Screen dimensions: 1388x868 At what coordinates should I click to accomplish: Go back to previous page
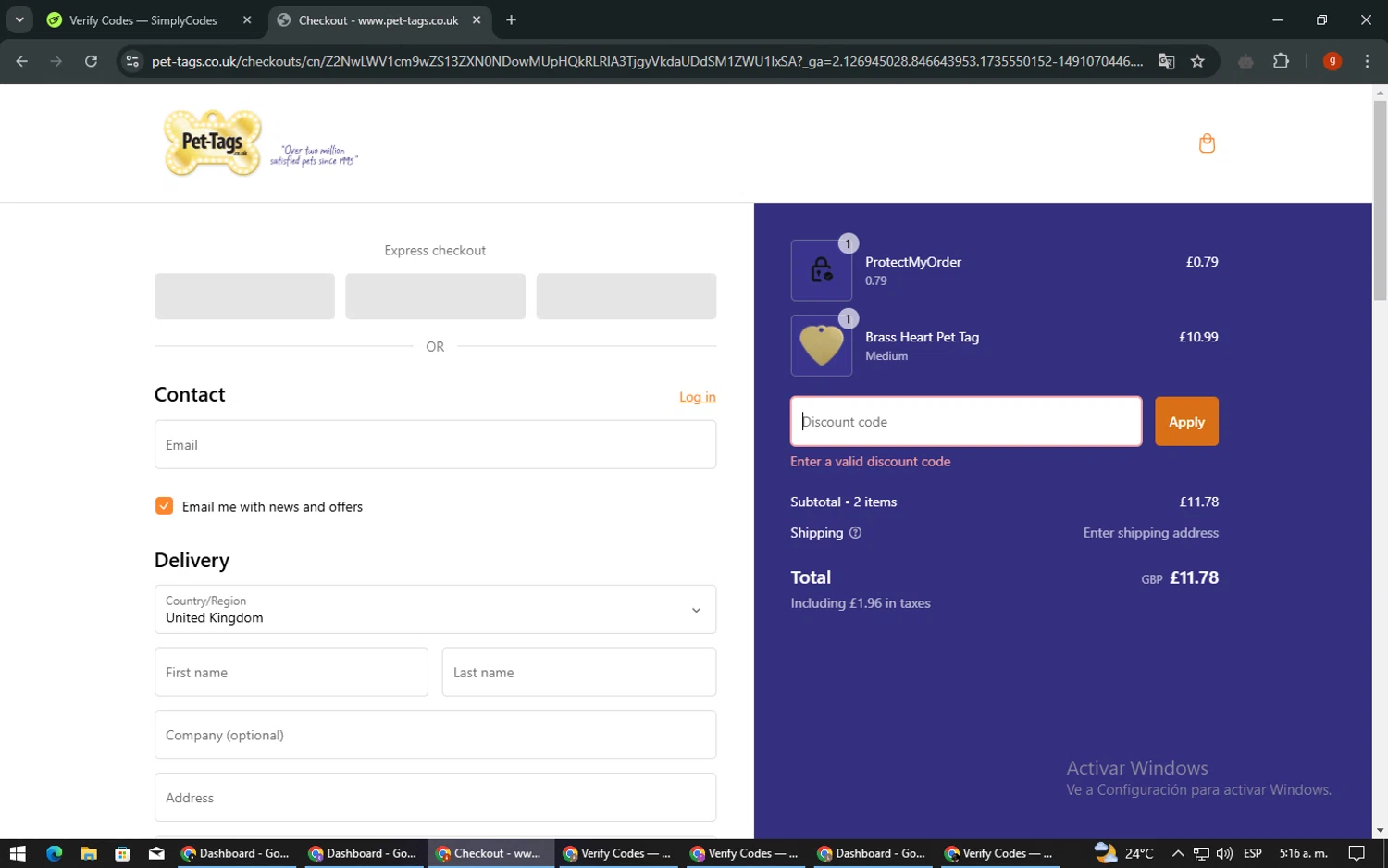point(22,61)
